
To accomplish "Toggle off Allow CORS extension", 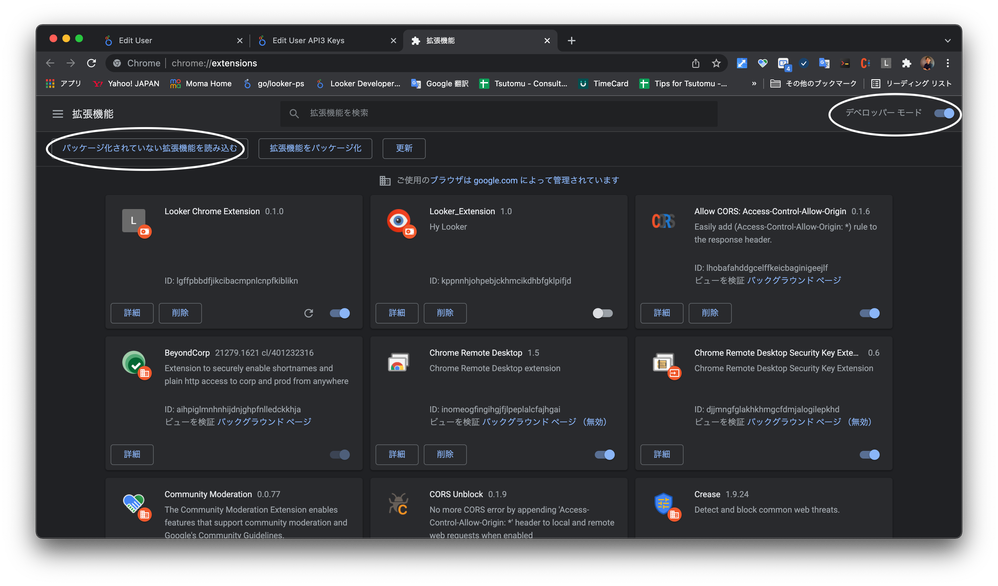I will (869, 313).
